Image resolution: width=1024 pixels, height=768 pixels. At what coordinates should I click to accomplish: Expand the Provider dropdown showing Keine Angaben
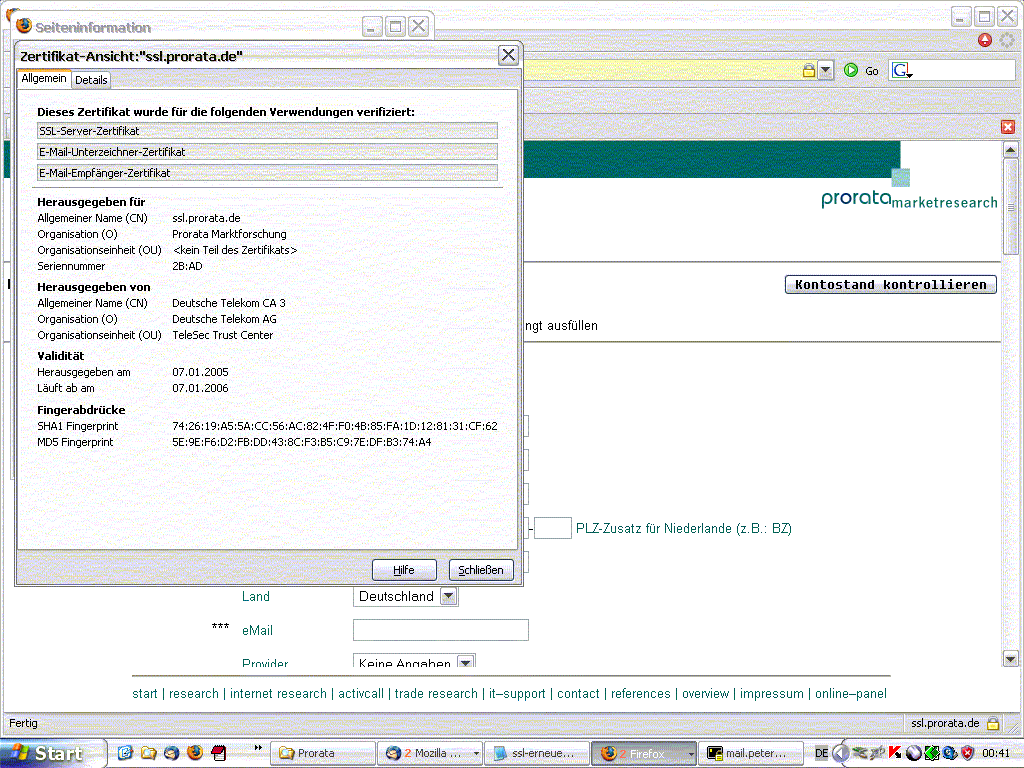click(465, 662)
